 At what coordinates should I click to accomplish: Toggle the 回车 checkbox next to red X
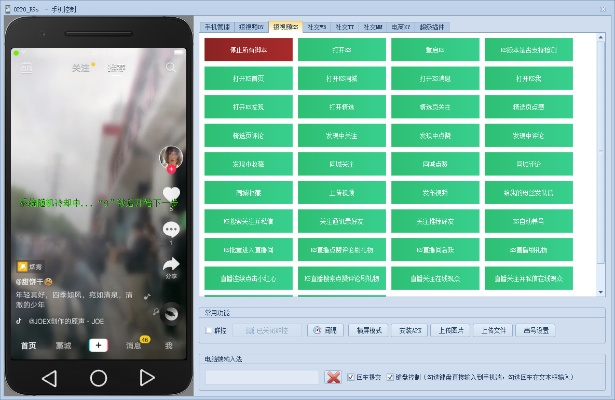click(x=351, y=377)
